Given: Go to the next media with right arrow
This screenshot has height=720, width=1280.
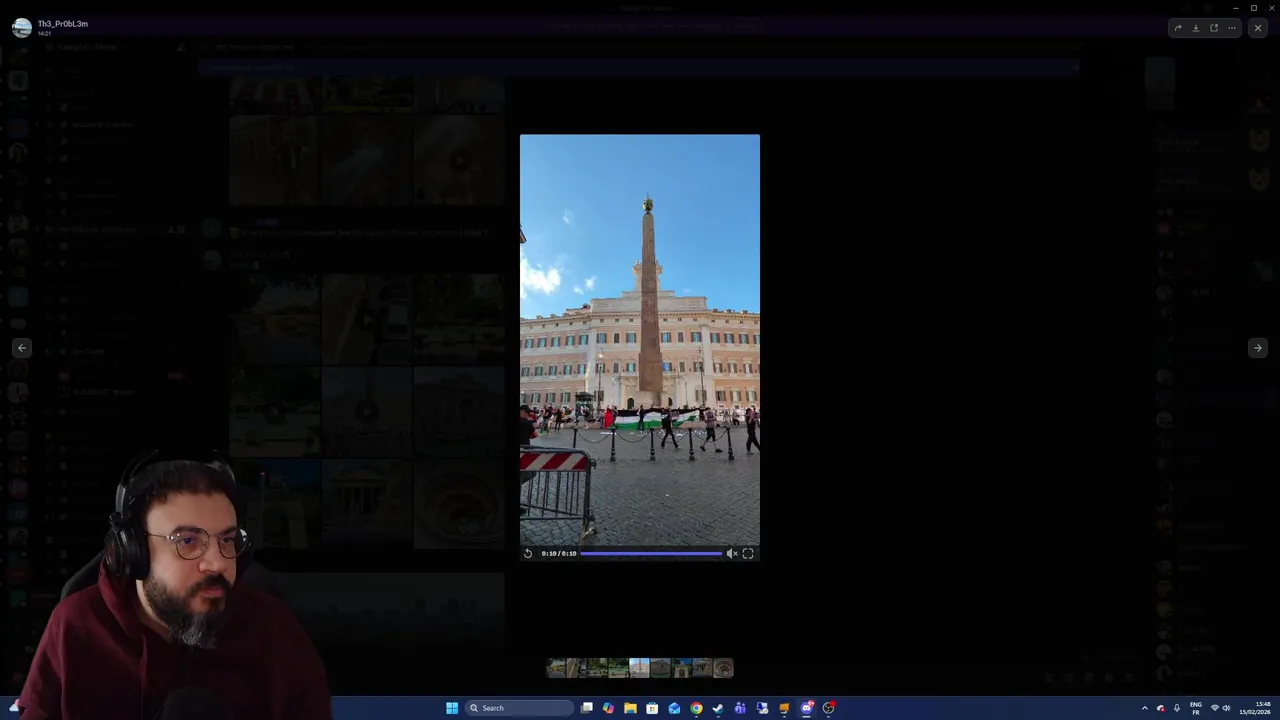Looking at the screenshot, I should (x=1258, y=348).
